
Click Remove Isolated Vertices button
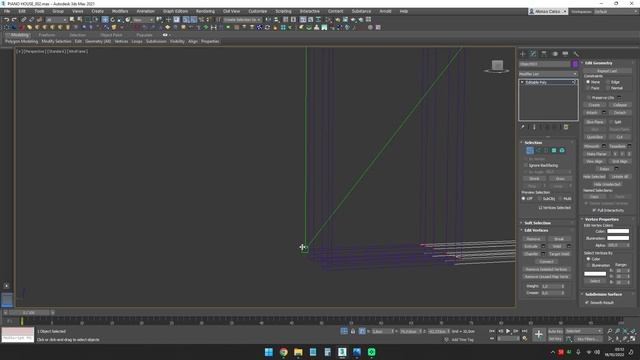point(546,269)
